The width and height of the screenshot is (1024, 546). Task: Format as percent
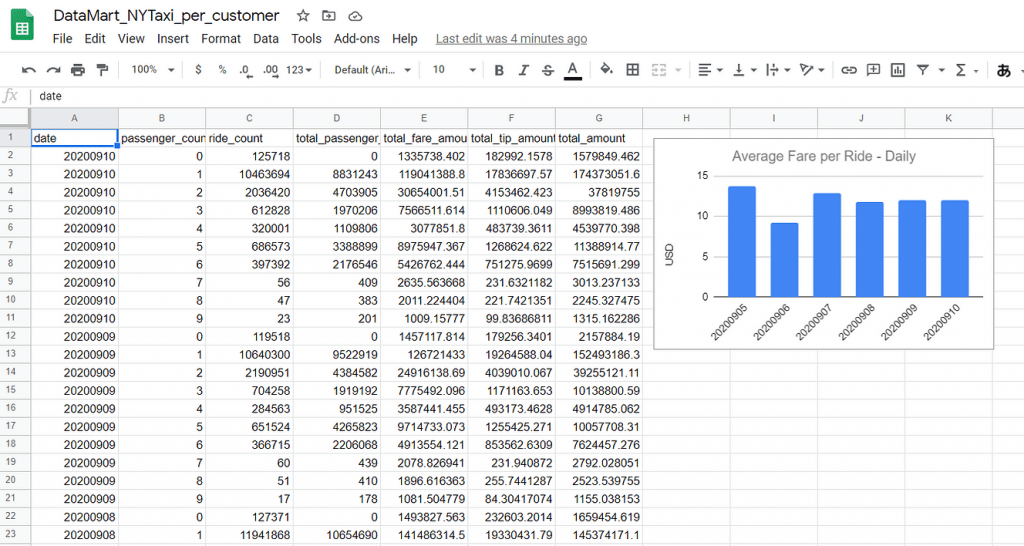pos(222,70)
